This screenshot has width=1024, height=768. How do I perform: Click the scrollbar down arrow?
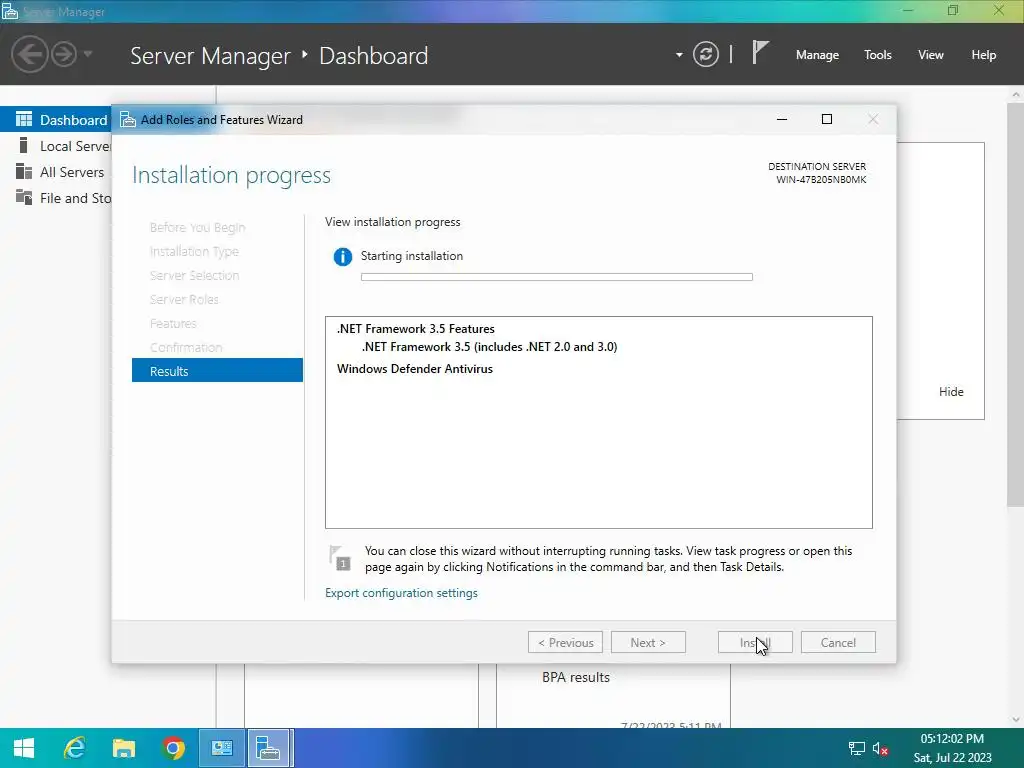(1016, 719)
